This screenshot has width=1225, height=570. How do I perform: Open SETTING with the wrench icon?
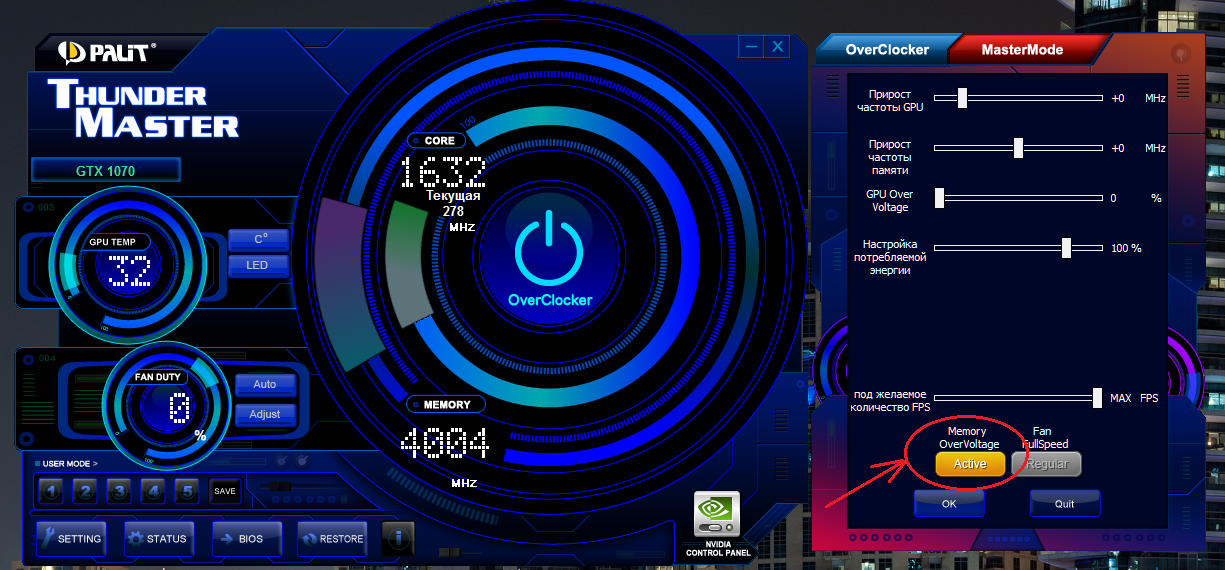click(x=71, y=538)
